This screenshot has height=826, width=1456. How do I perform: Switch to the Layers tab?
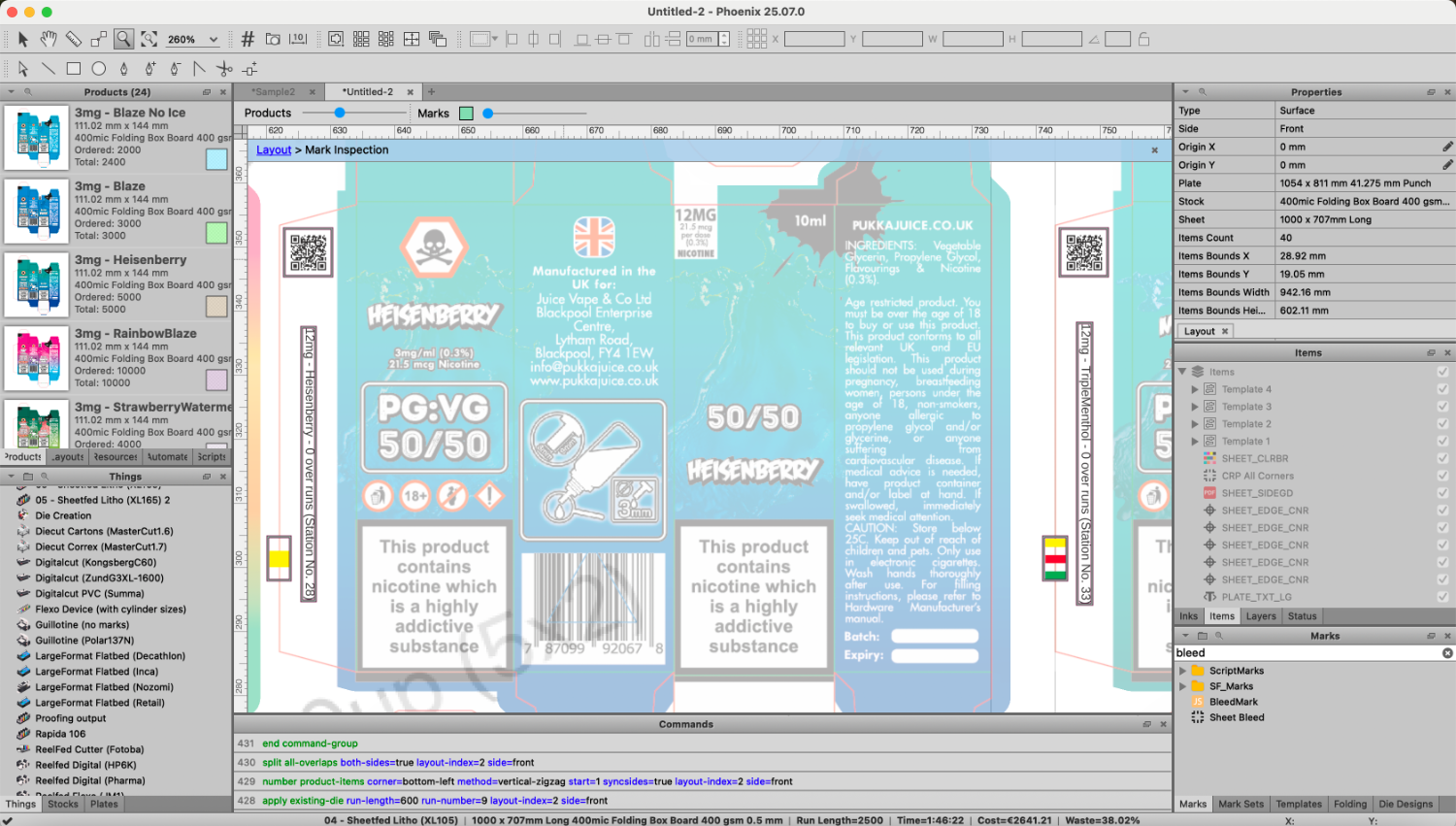coord(1261,616)
